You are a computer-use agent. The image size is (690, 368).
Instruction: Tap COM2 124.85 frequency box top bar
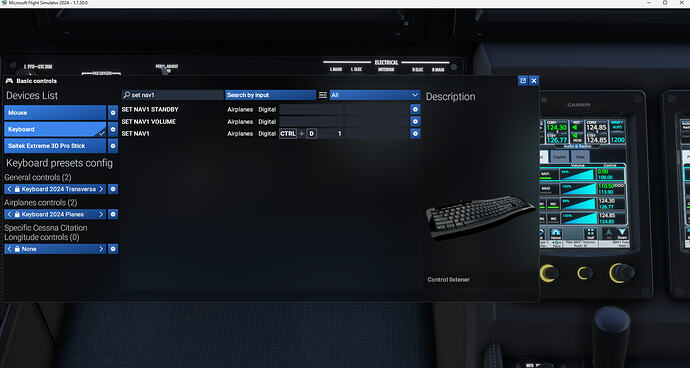point(596,132)
